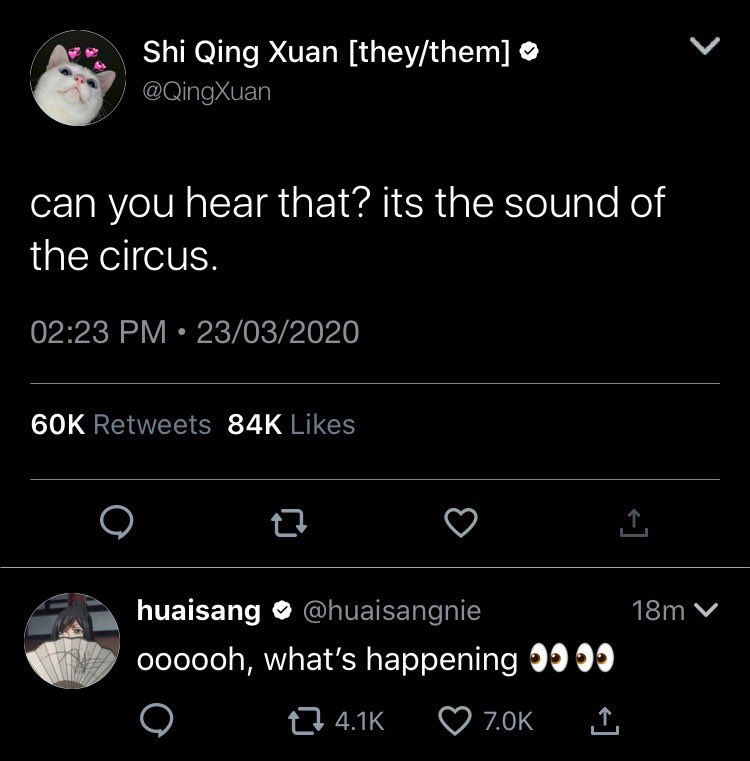This screenshot has height=761, width=750.
Task: Retweet the main circus tweet
Action: (x=288, y=523)
